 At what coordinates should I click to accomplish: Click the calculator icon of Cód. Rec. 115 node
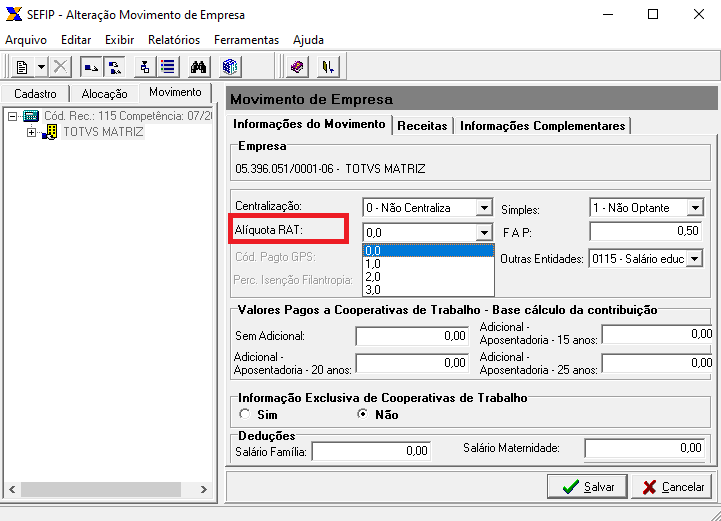click(x=31, y=115)
